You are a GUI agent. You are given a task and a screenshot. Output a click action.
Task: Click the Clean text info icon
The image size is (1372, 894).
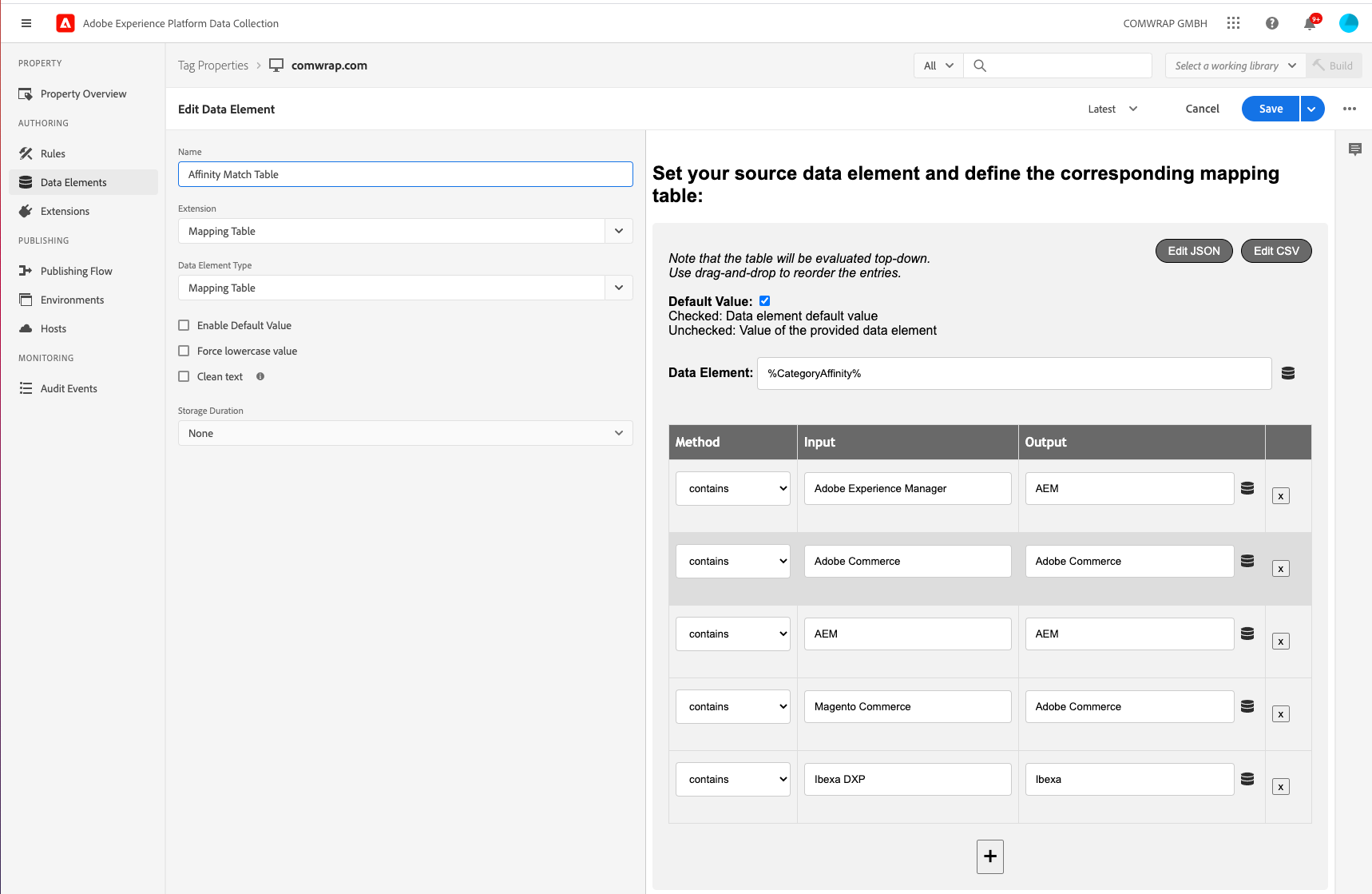pos(260,376)
